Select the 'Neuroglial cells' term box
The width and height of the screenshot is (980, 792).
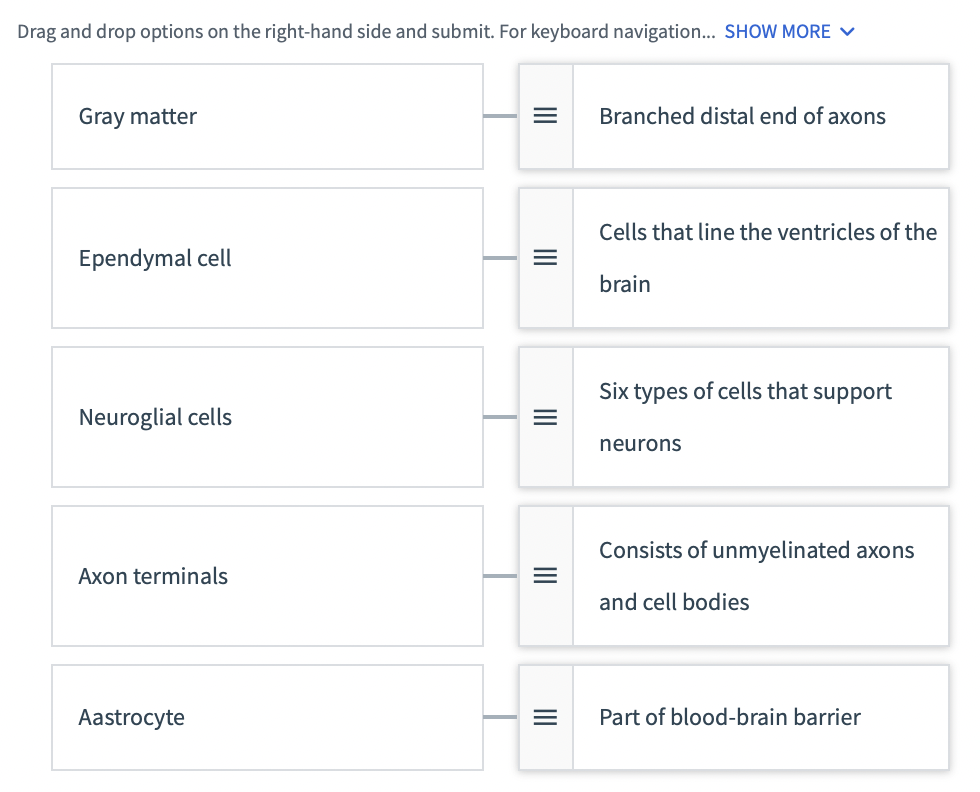(266, 417)
